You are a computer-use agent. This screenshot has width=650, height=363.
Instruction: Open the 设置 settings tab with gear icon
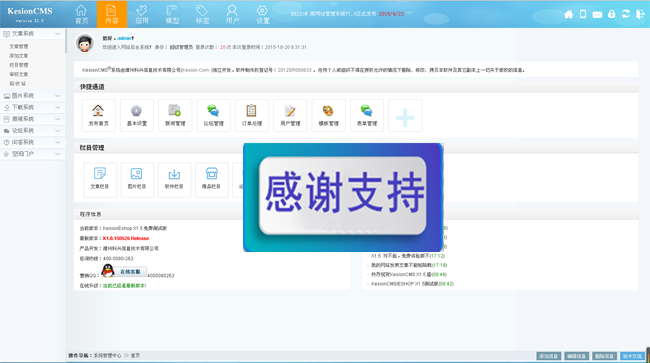(262, 14)
